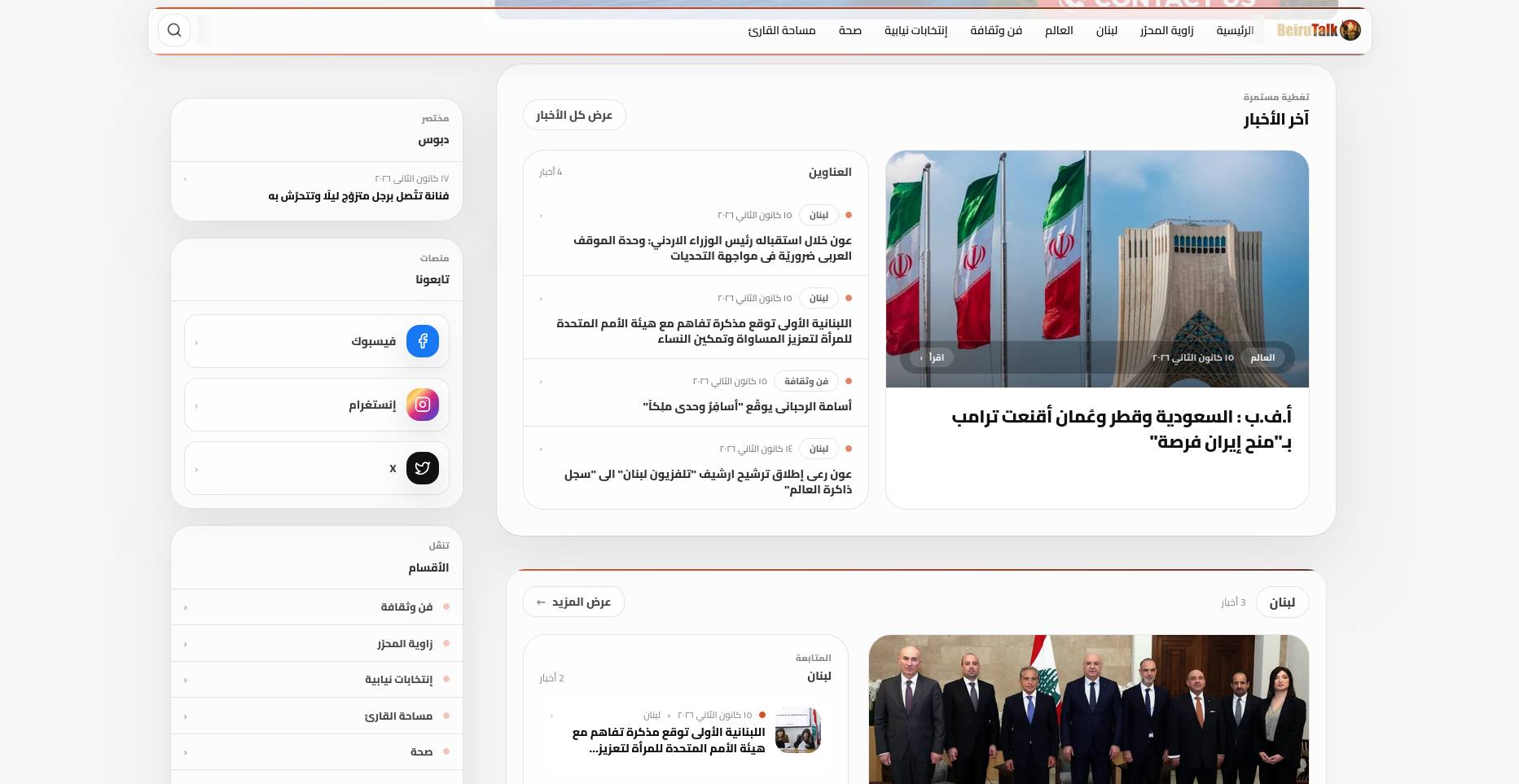Click the red bullet beside the العناوين news item
The image size is (1519, 784).
point(848,215)
